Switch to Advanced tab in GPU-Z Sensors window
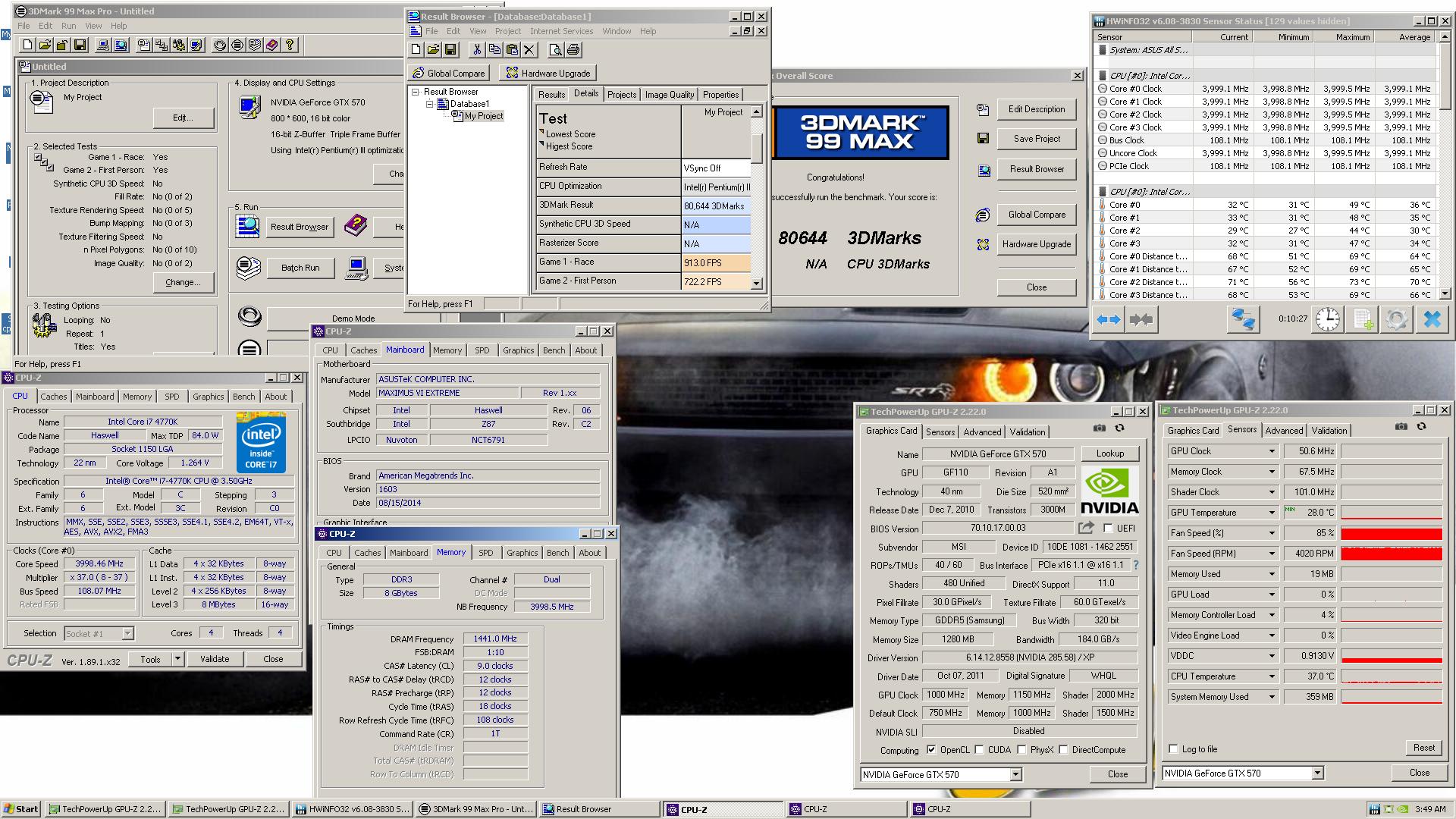 tap(1284, 430)
